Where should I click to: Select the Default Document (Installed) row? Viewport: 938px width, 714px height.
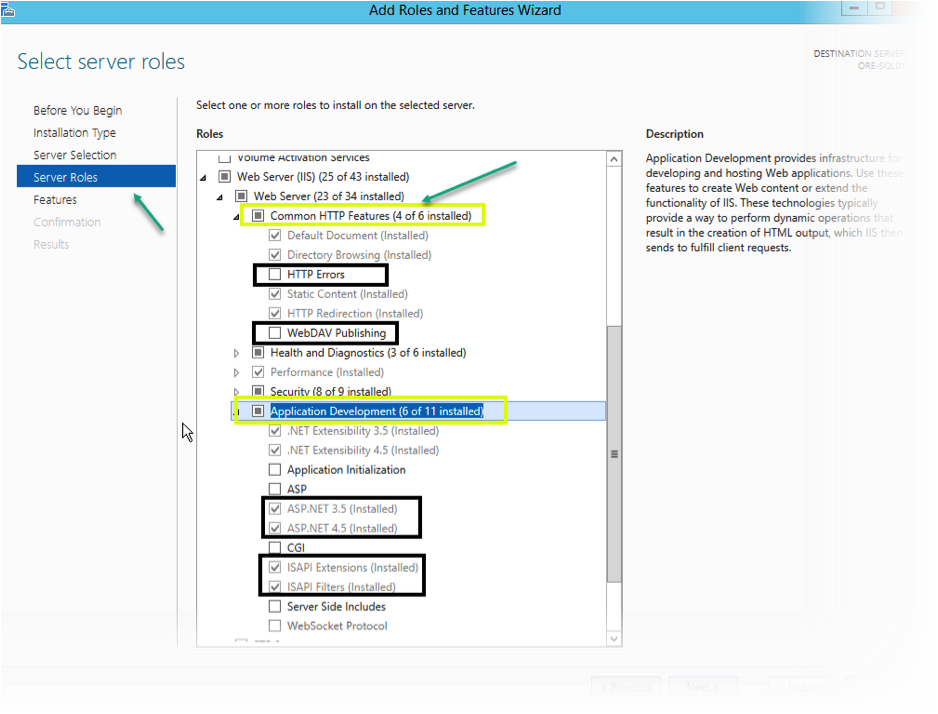(358, 236)
